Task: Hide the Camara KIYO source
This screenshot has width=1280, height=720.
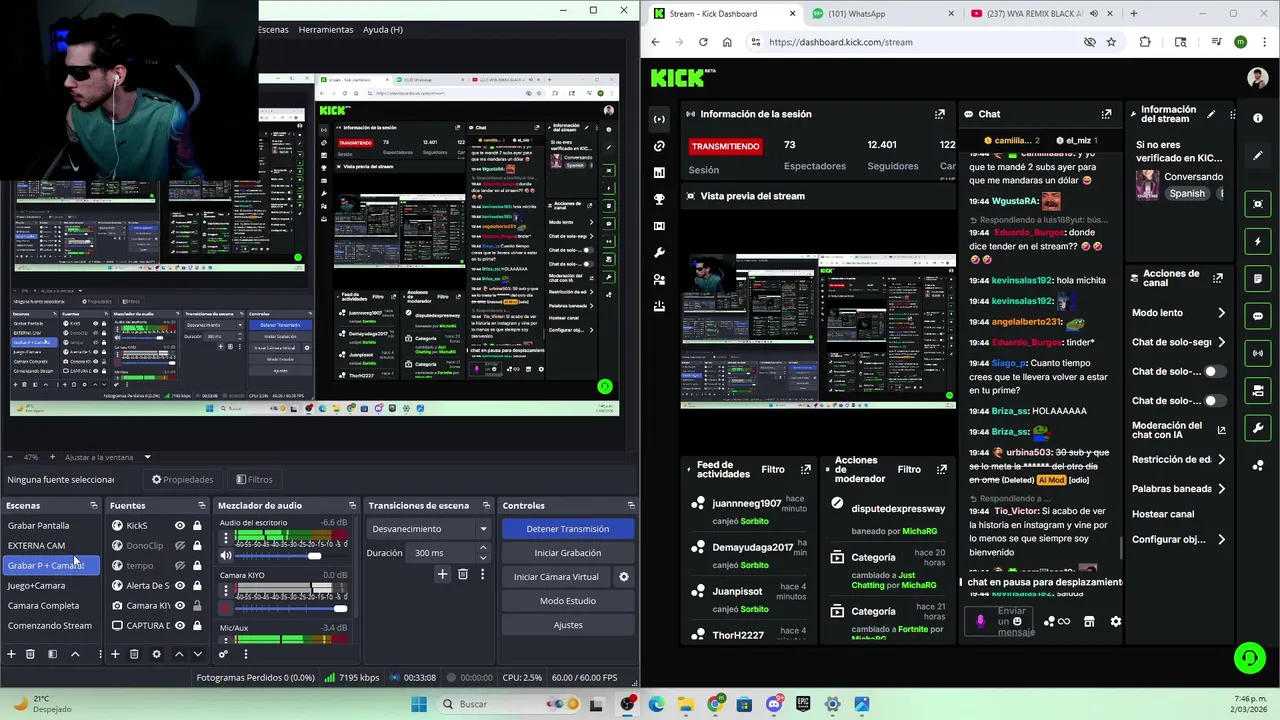Action: pyautogui.click(x=180, y=605)
